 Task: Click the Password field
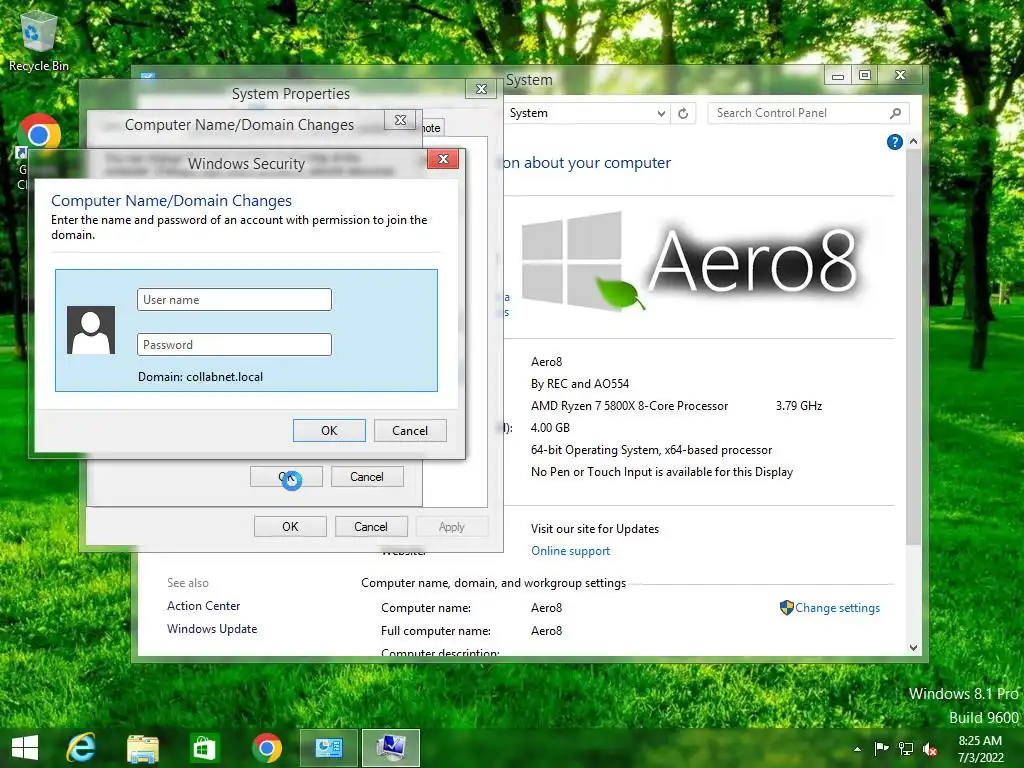[234, 345]
